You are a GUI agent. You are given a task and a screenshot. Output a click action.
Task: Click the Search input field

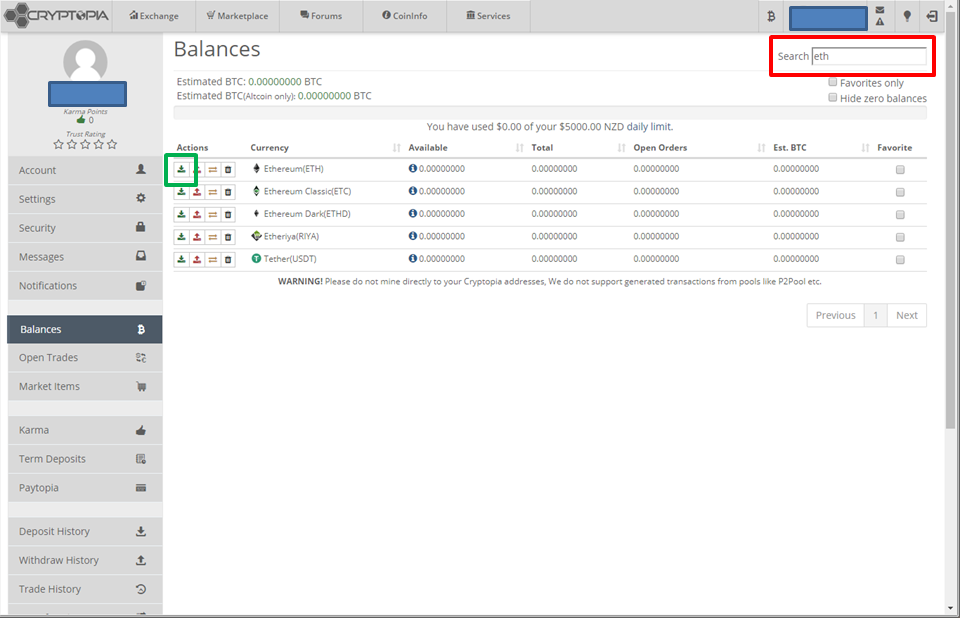869,56
